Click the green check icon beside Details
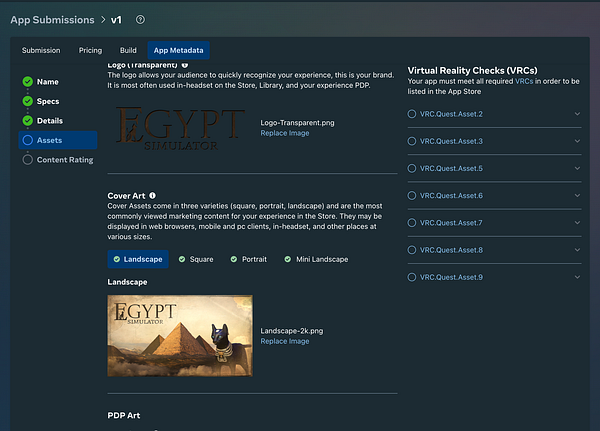The height and width of the screenshot is (431, 600). click(28, 121)
